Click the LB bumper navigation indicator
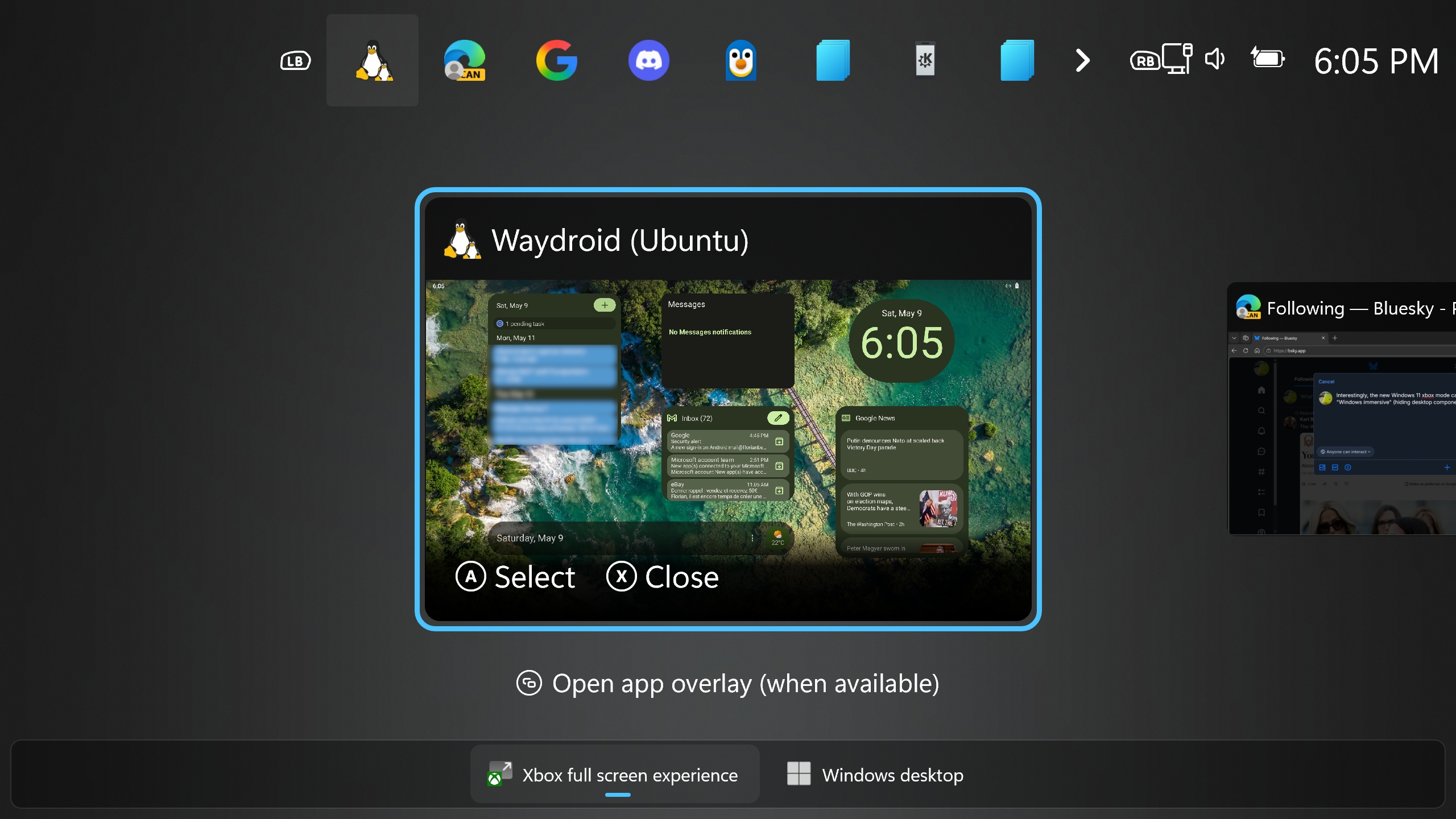This screenshot has width=1456, height=819. pos(295,61)
